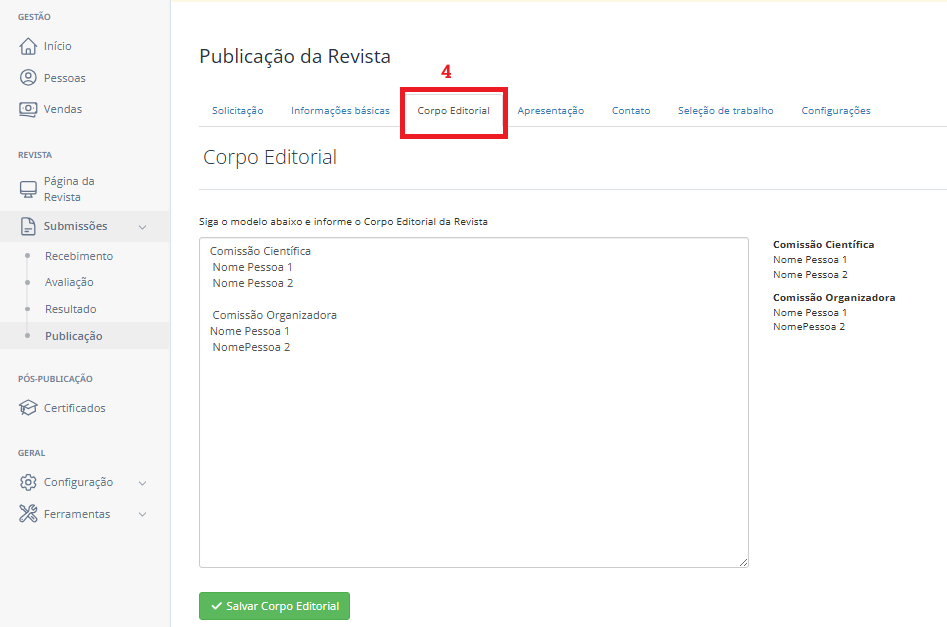
Task: Switch to the Configurações tab
Action: (x=836, y=111)
